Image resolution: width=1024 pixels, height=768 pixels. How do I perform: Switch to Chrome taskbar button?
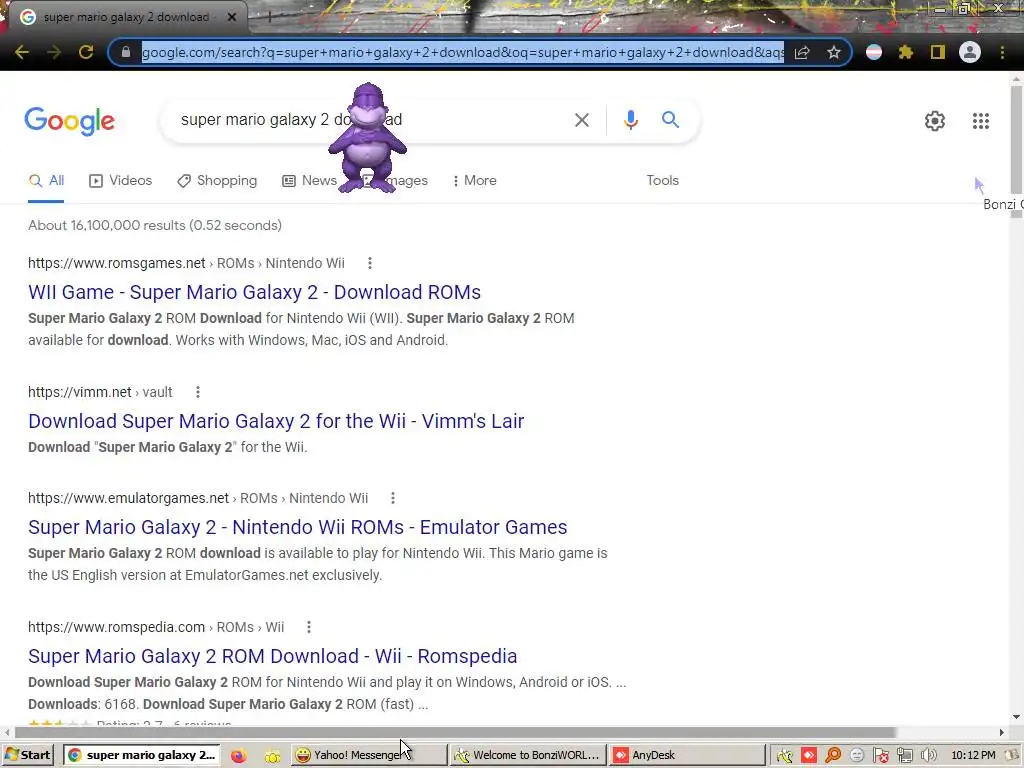coord(142,755)
